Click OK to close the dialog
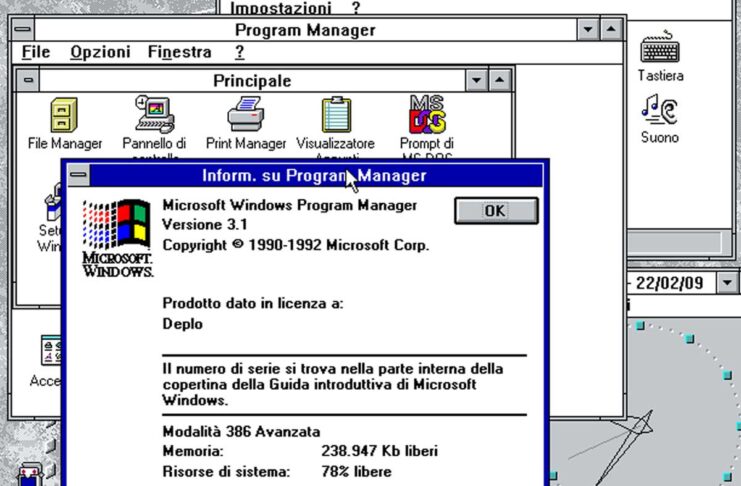 (x=496, y=210)
